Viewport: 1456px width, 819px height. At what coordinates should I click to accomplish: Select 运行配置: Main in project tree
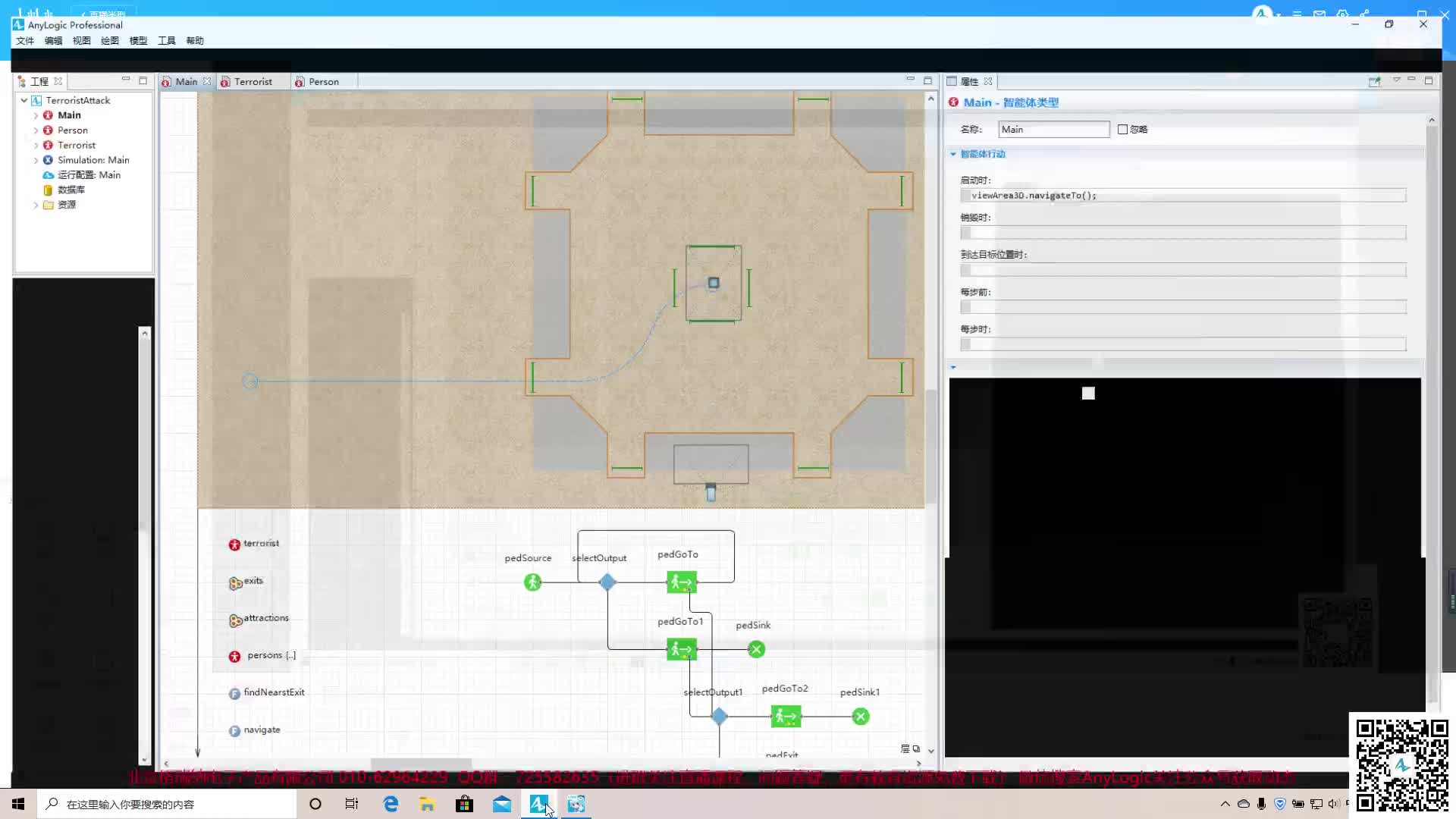click(89, 175)
